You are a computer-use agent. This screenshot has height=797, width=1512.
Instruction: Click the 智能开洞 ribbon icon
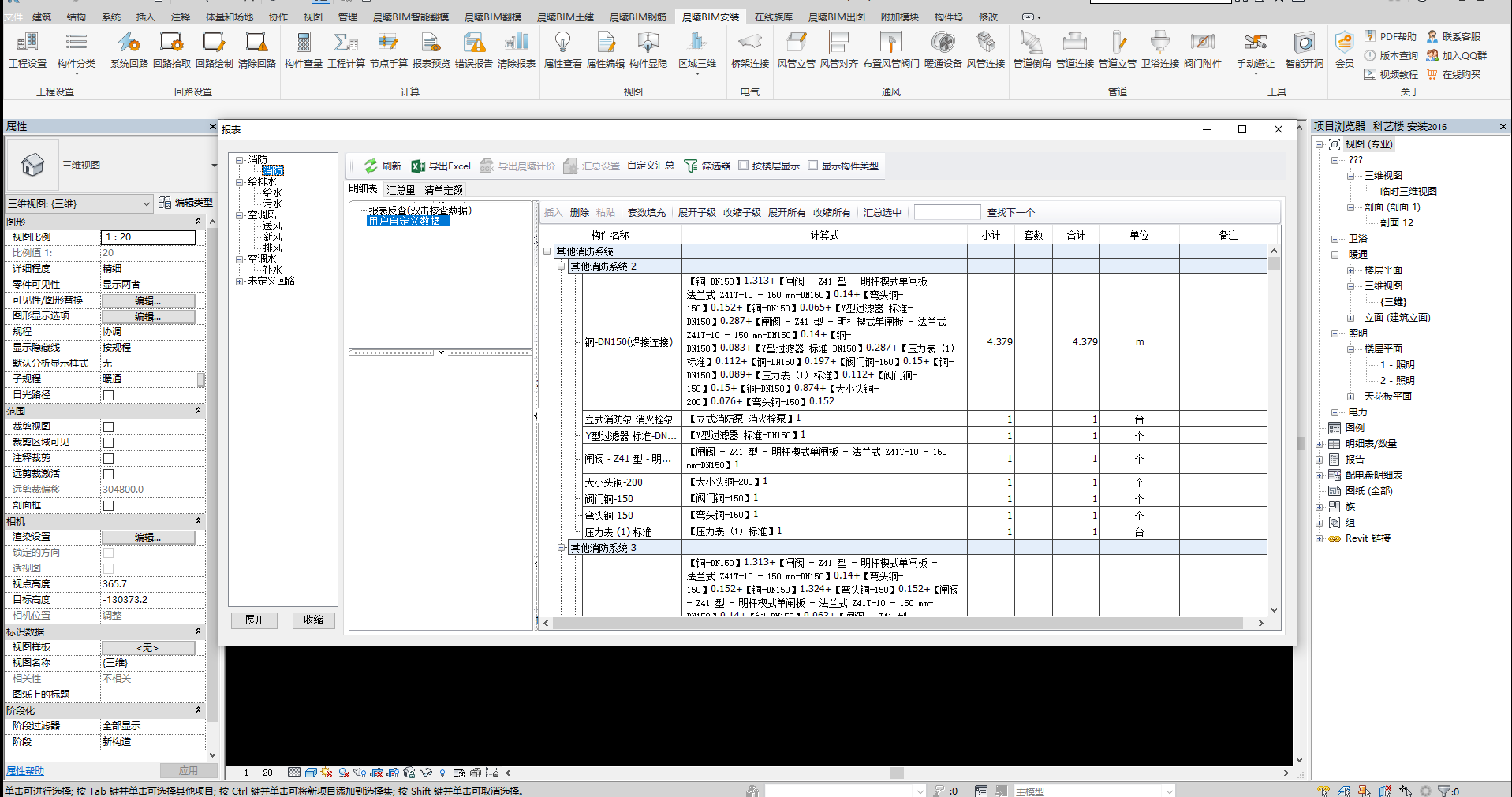click(1304, 43)
